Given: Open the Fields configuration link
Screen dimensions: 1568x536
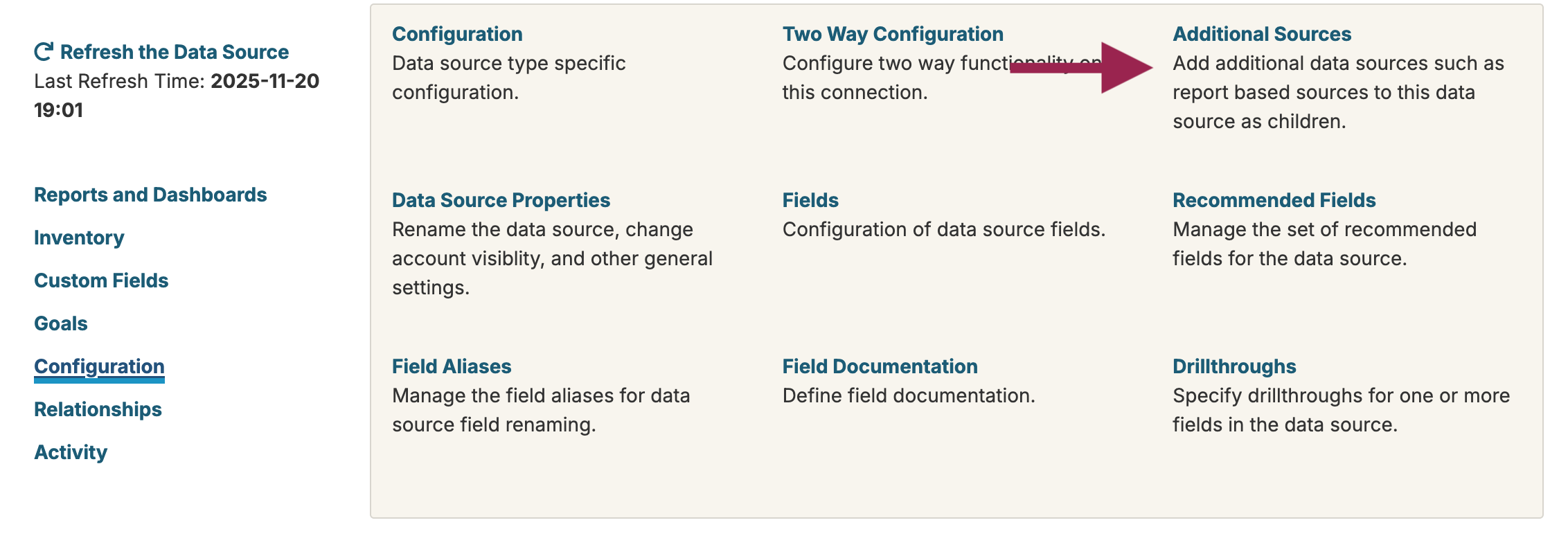Looking at the screenshot, I should tap(810, 200).
